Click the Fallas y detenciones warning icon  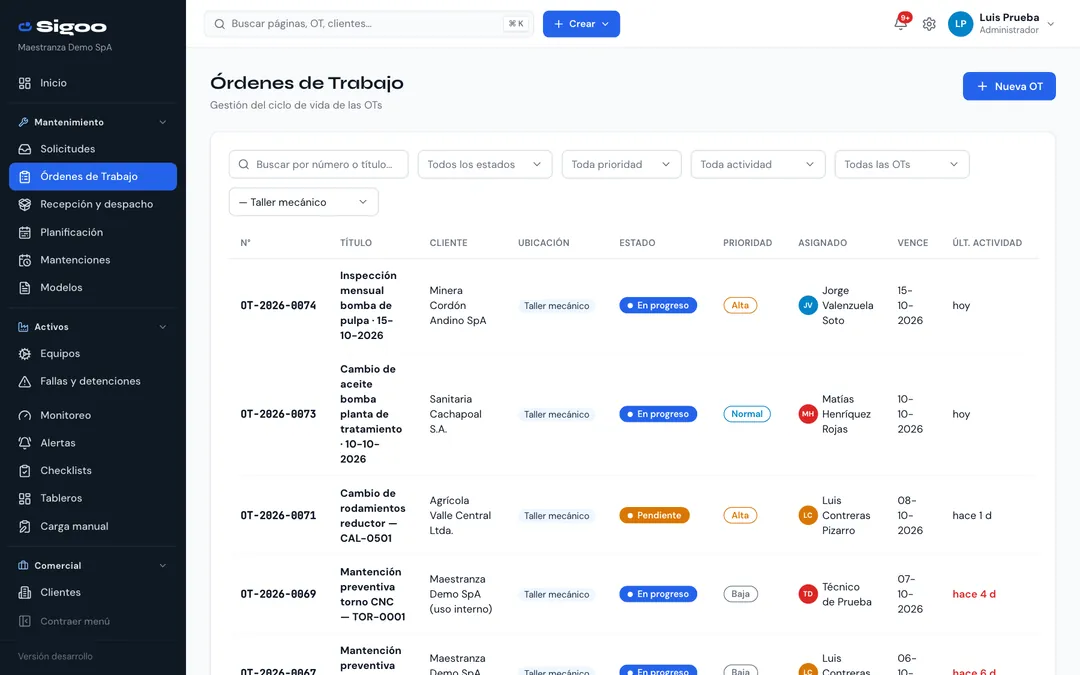[x=25, y=382]
